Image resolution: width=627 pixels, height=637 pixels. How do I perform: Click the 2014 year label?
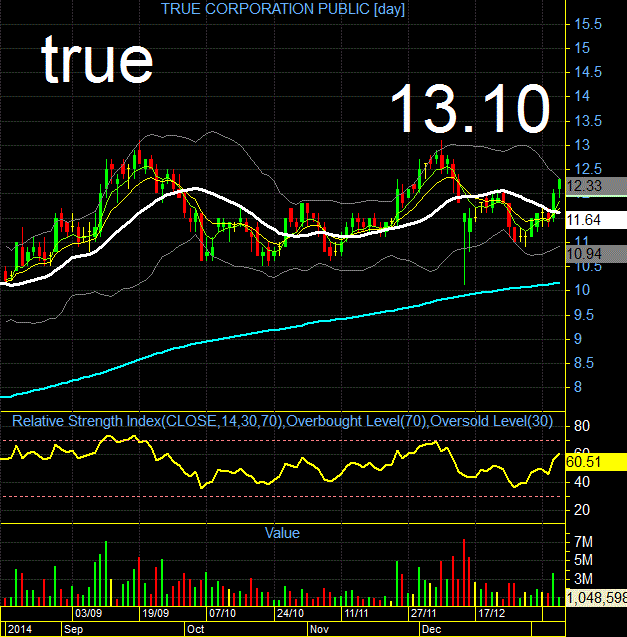coord(20,629)
